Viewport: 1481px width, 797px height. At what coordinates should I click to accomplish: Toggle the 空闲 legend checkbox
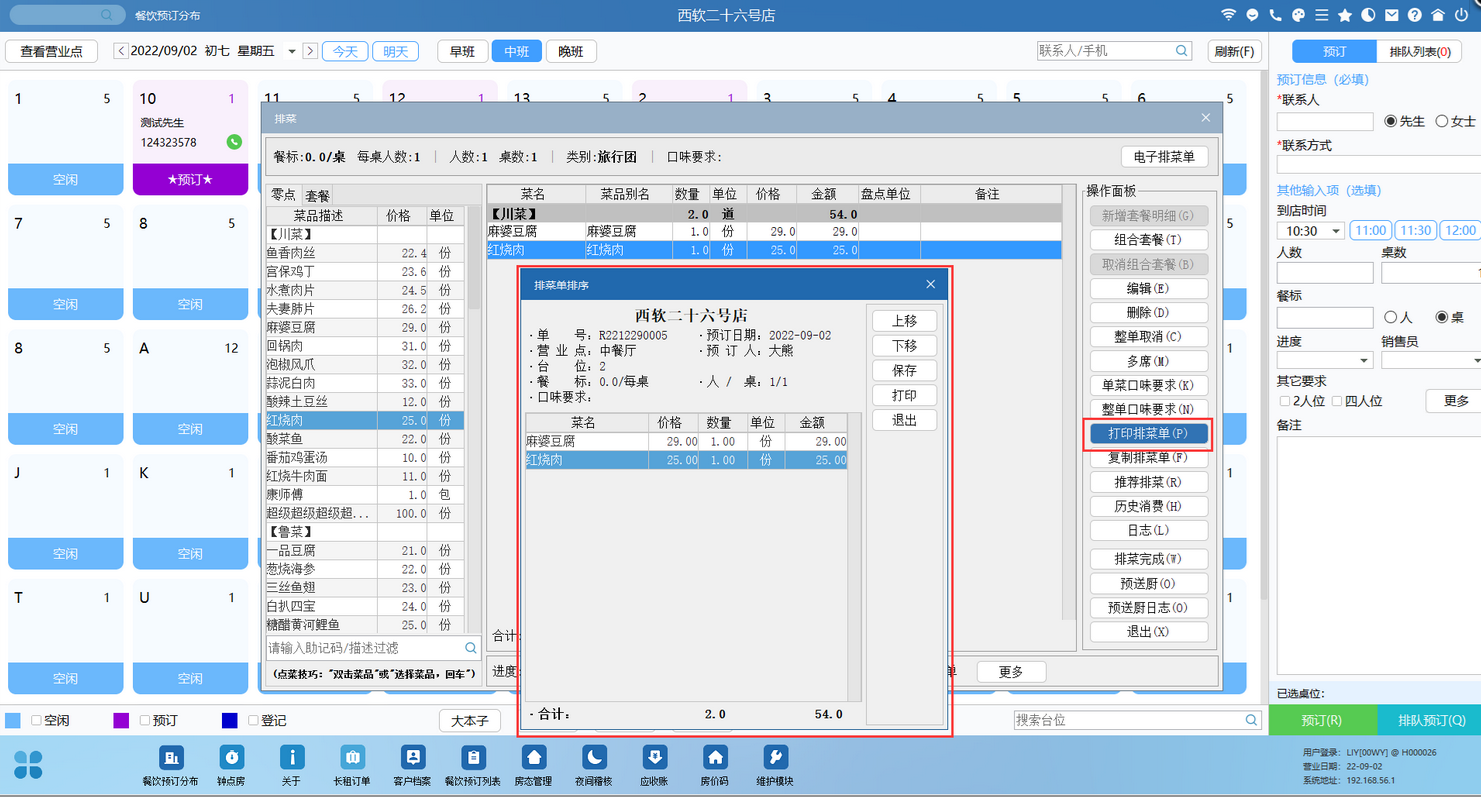pyautogui.click(x=36, y=720)
